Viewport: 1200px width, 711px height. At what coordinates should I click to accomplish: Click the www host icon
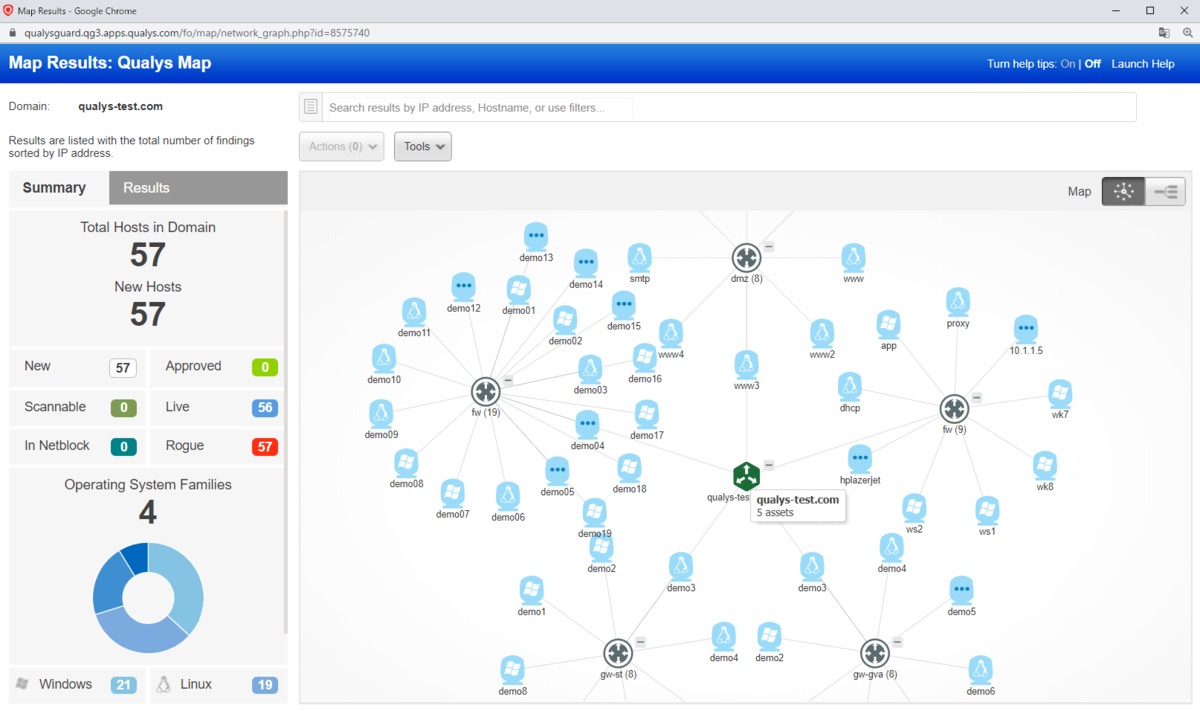[853, 257]
